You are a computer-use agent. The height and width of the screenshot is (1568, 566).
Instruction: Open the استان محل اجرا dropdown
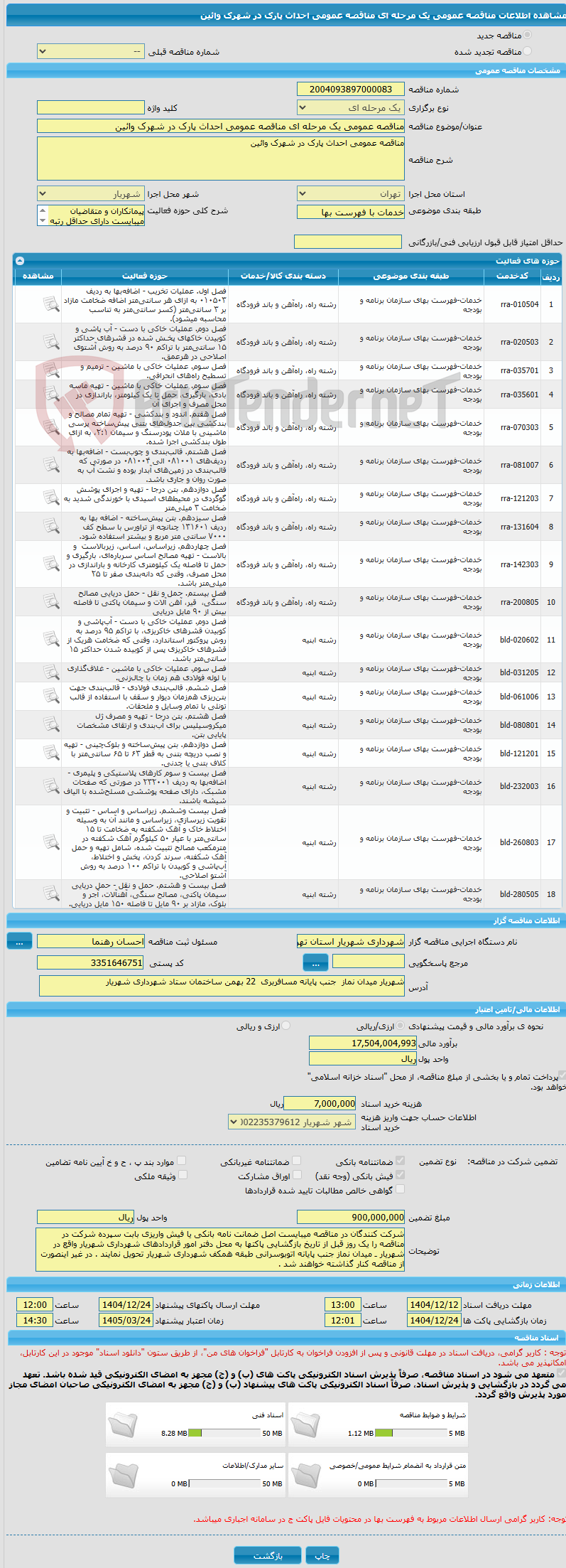[351, 194]
